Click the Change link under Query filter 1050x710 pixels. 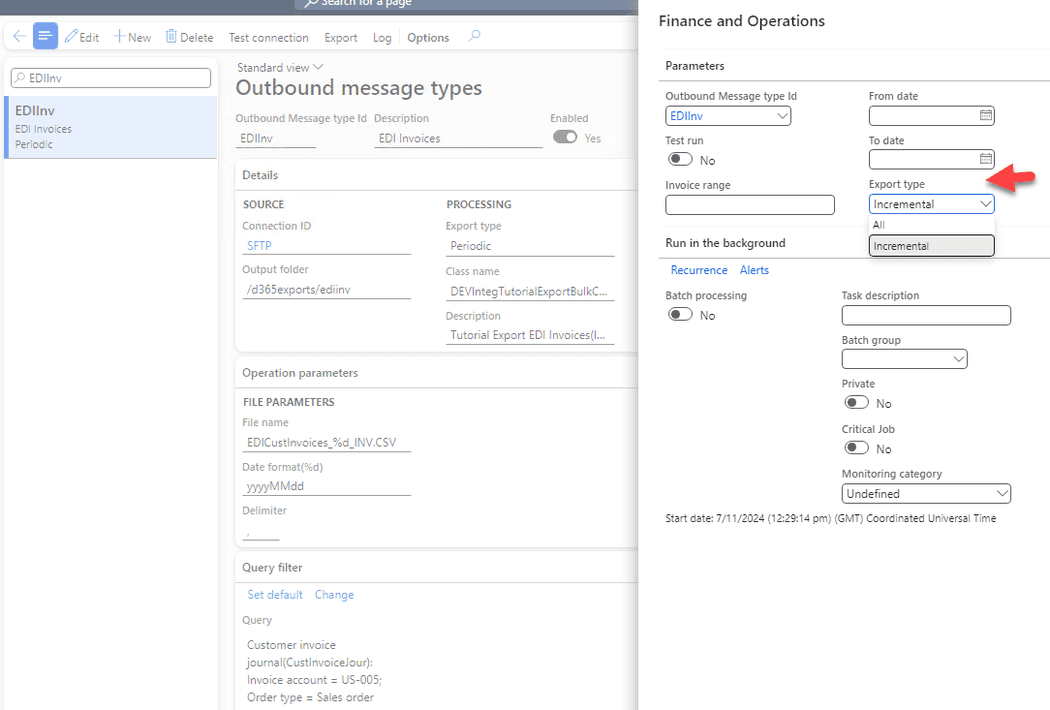click(x=334, y=594)
